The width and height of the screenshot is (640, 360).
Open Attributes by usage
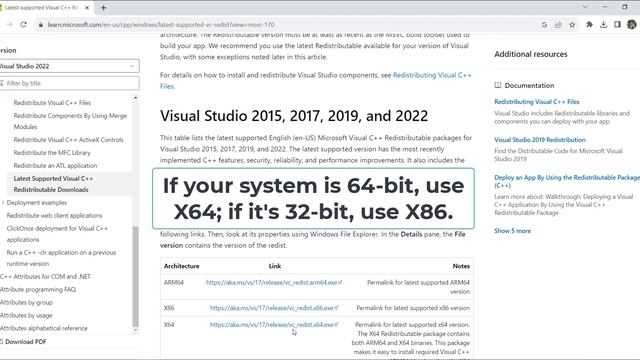coord(26,316)
